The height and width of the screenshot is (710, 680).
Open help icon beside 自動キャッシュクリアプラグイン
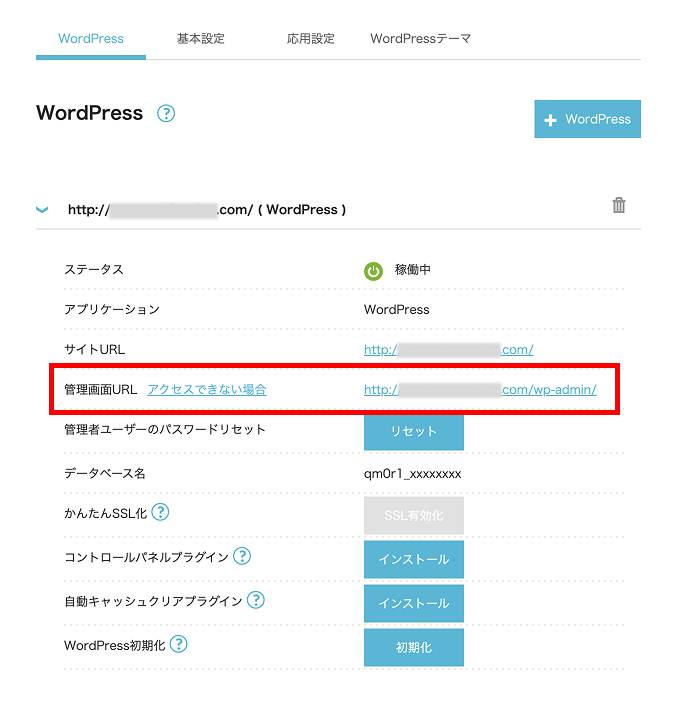256,600
